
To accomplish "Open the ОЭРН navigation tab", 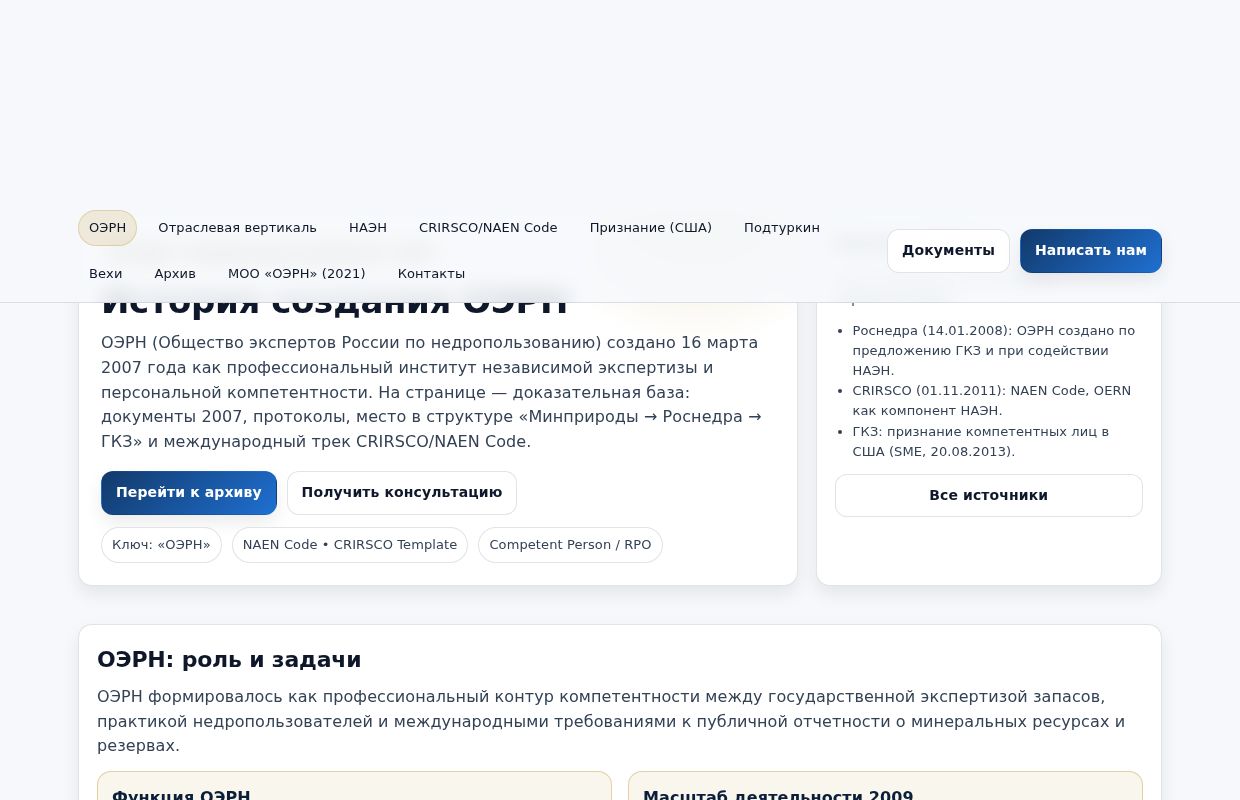I will [107, 228].
